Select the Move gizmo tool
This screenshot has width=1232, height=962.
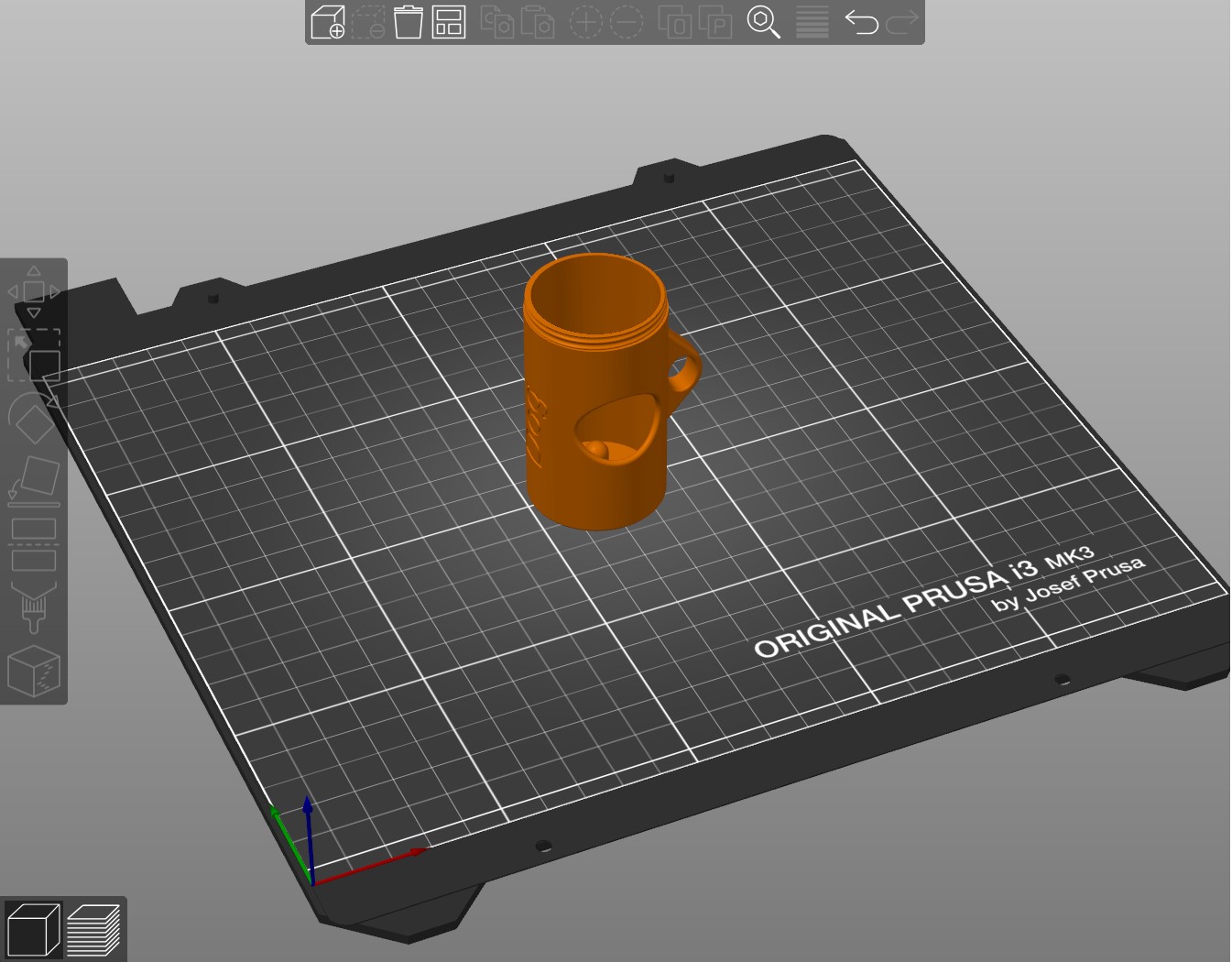(x=34, y=291)
